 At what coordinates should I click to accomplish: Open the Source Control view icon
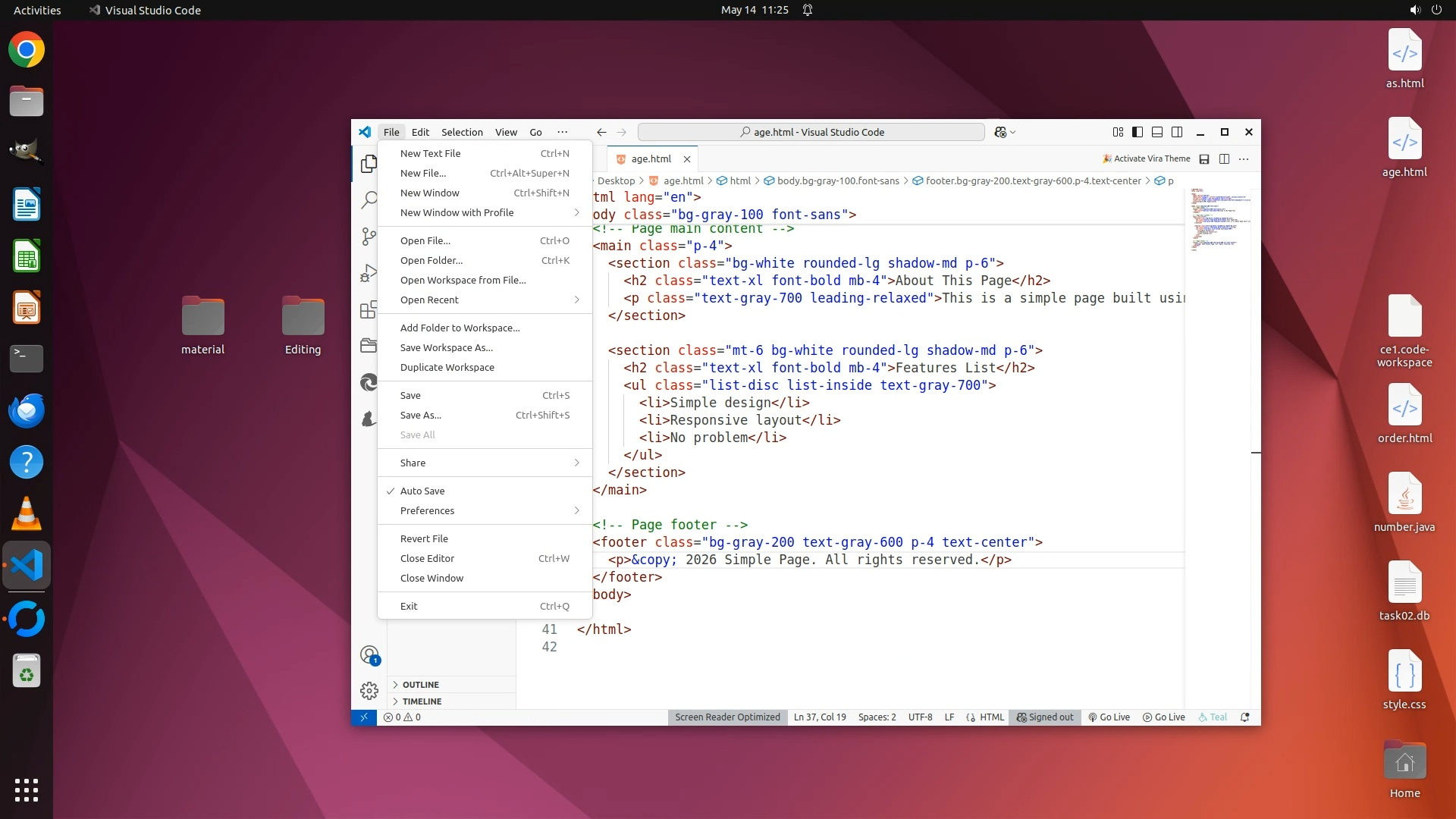pyautogui.click(x=369, y=237)
